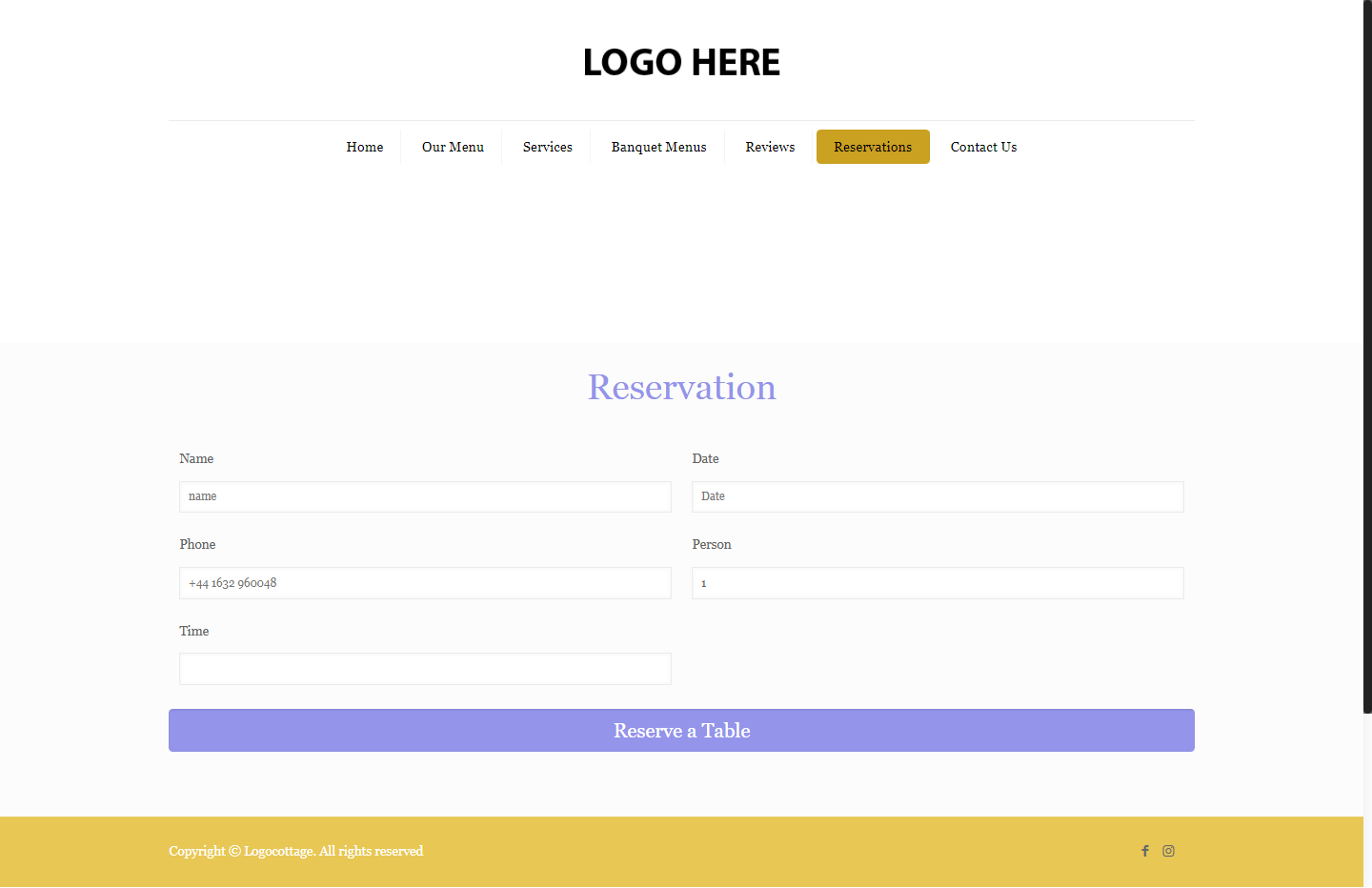Viewport: 1372px width, 888px height.
Task: Select the Person count field
Action: [x=938, y=583]
